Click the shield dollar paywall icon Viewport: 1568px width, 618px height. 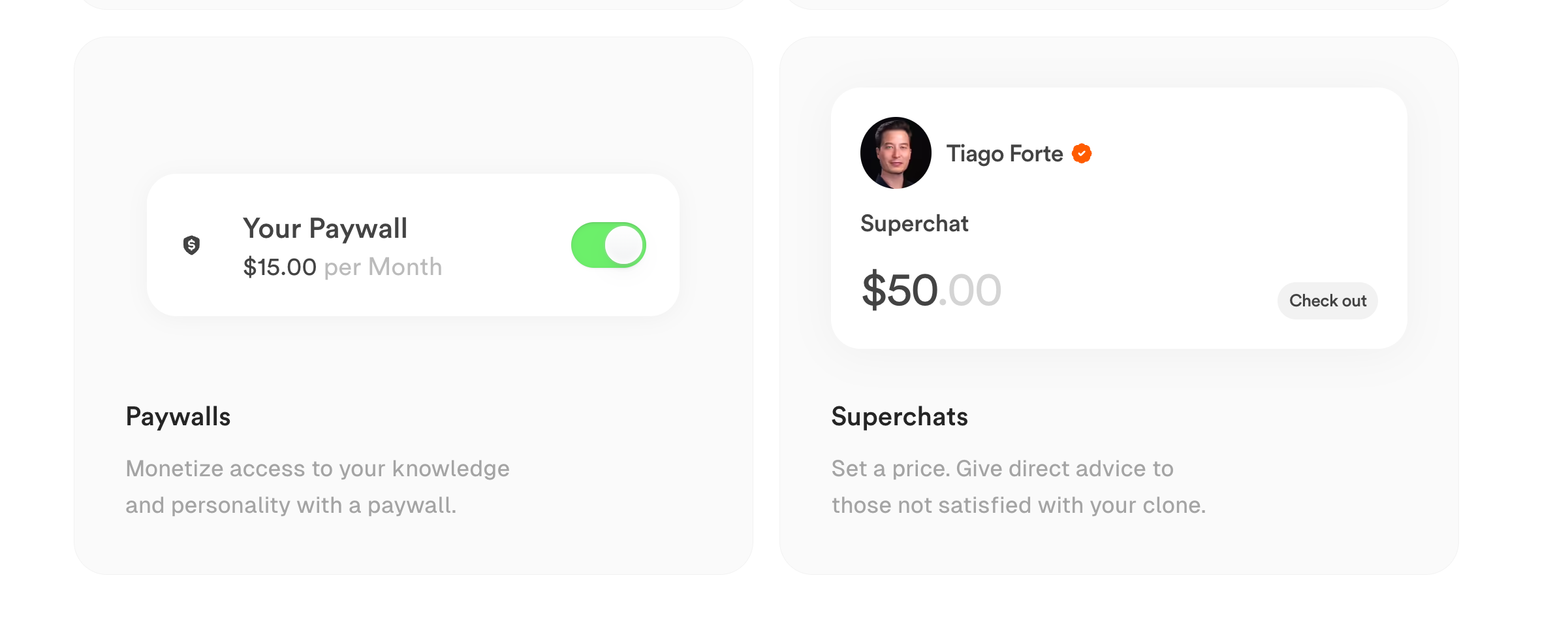click(191, 245)
